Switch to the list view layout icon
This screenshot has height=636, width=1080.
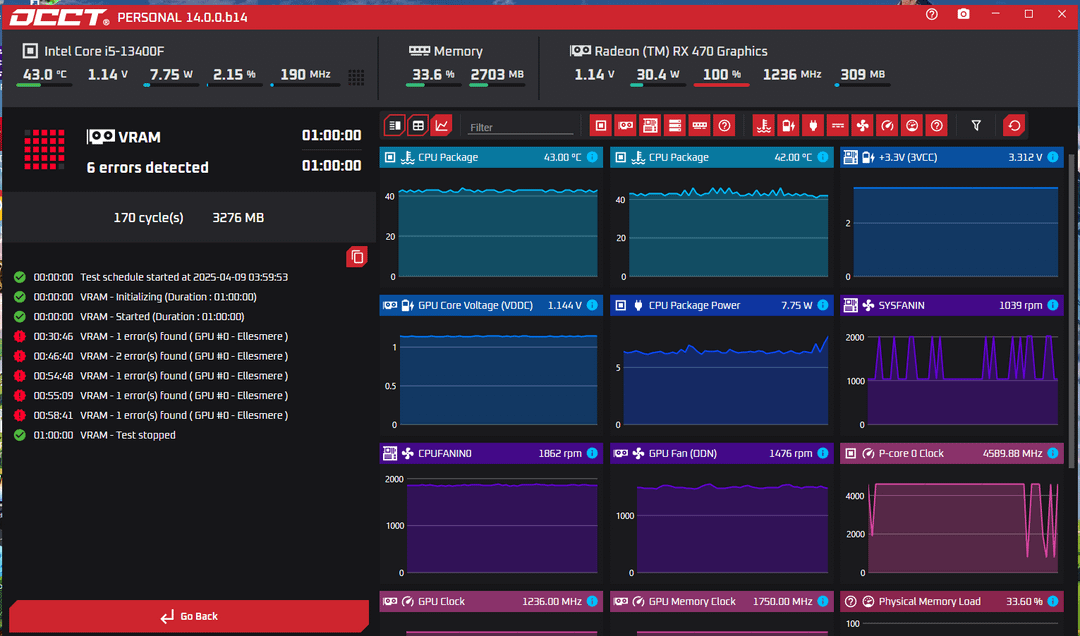click(395, 125)
